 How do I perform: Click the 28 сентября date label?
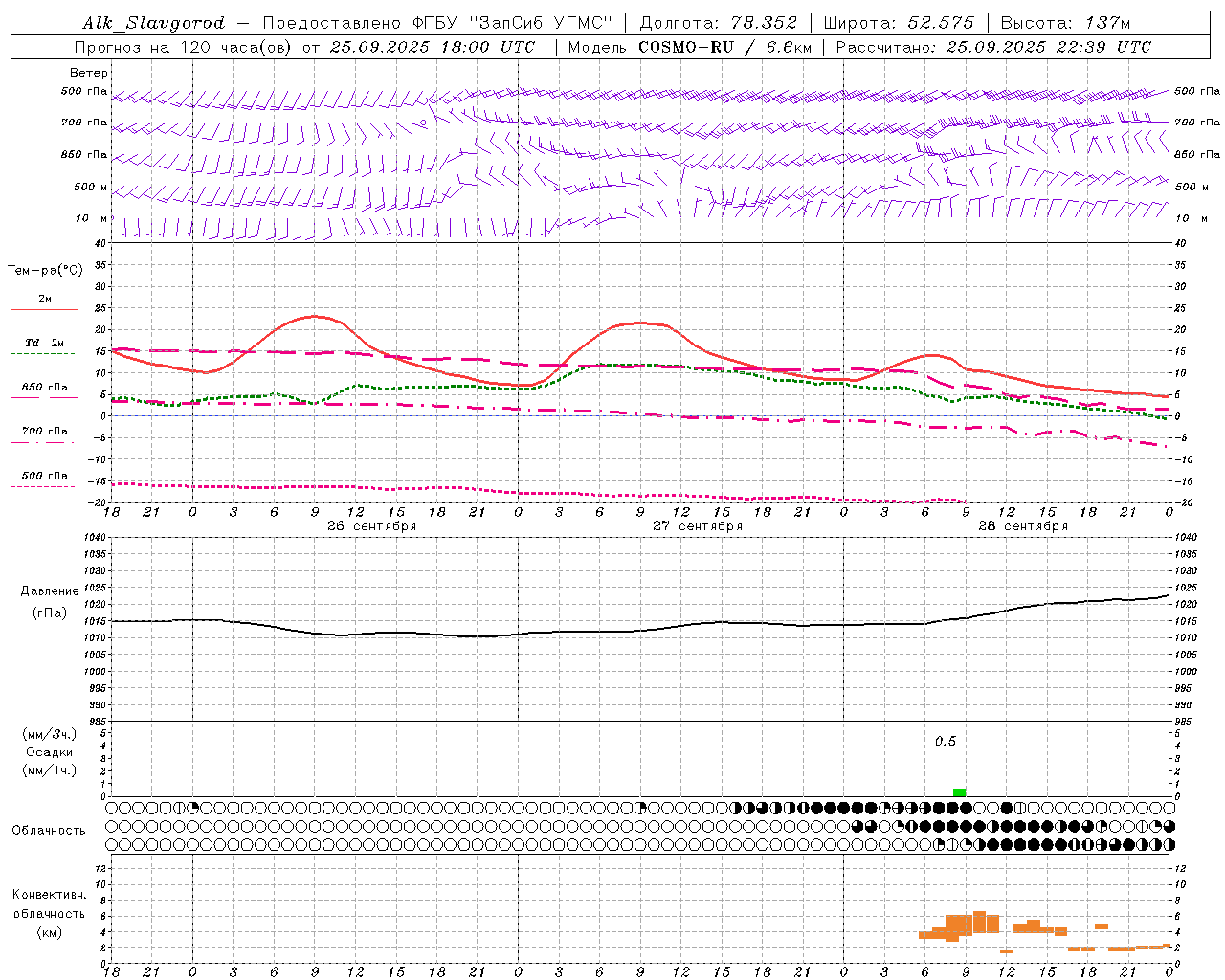(x=1023, y=526)
